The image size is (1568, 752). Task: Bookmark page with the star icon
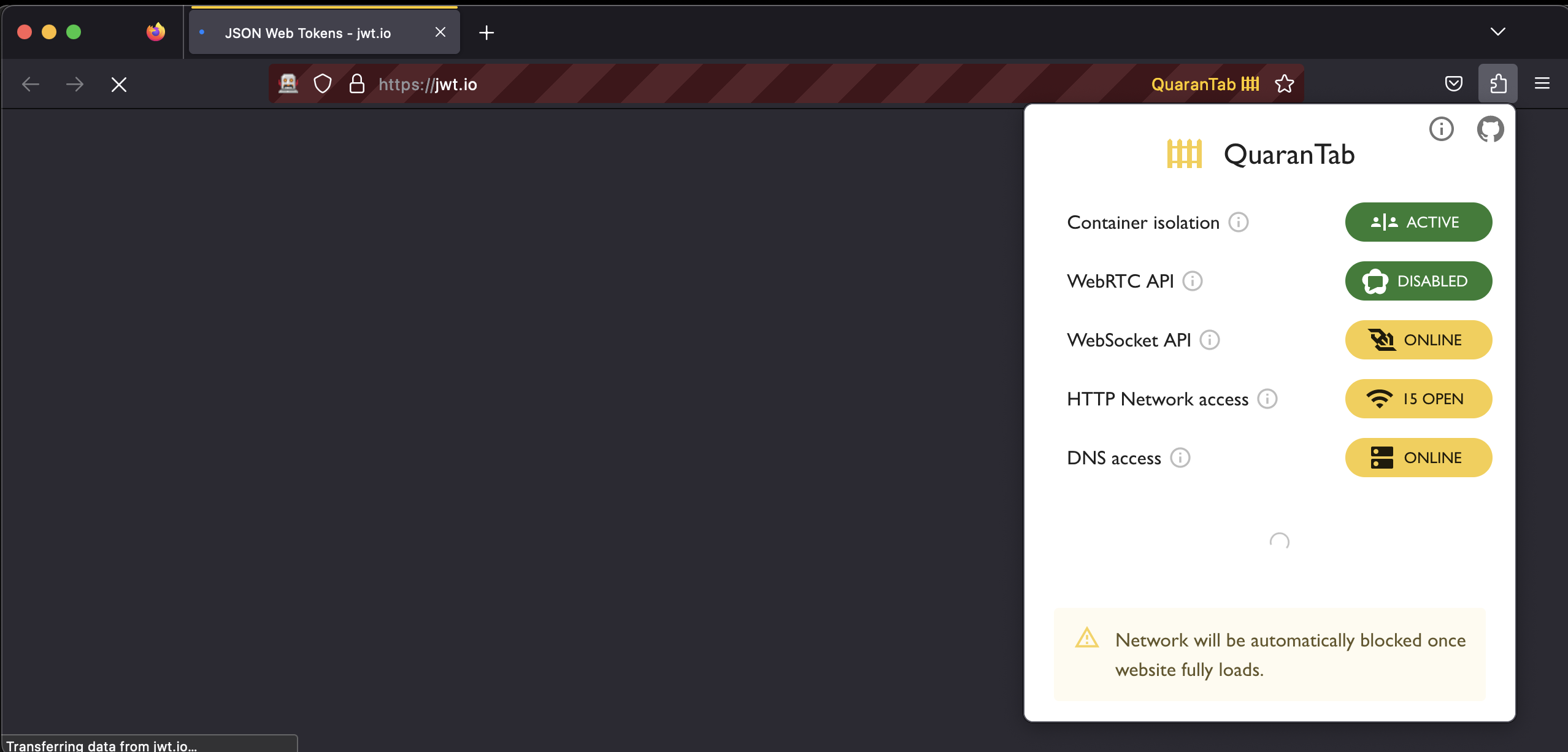(1284, 83)
